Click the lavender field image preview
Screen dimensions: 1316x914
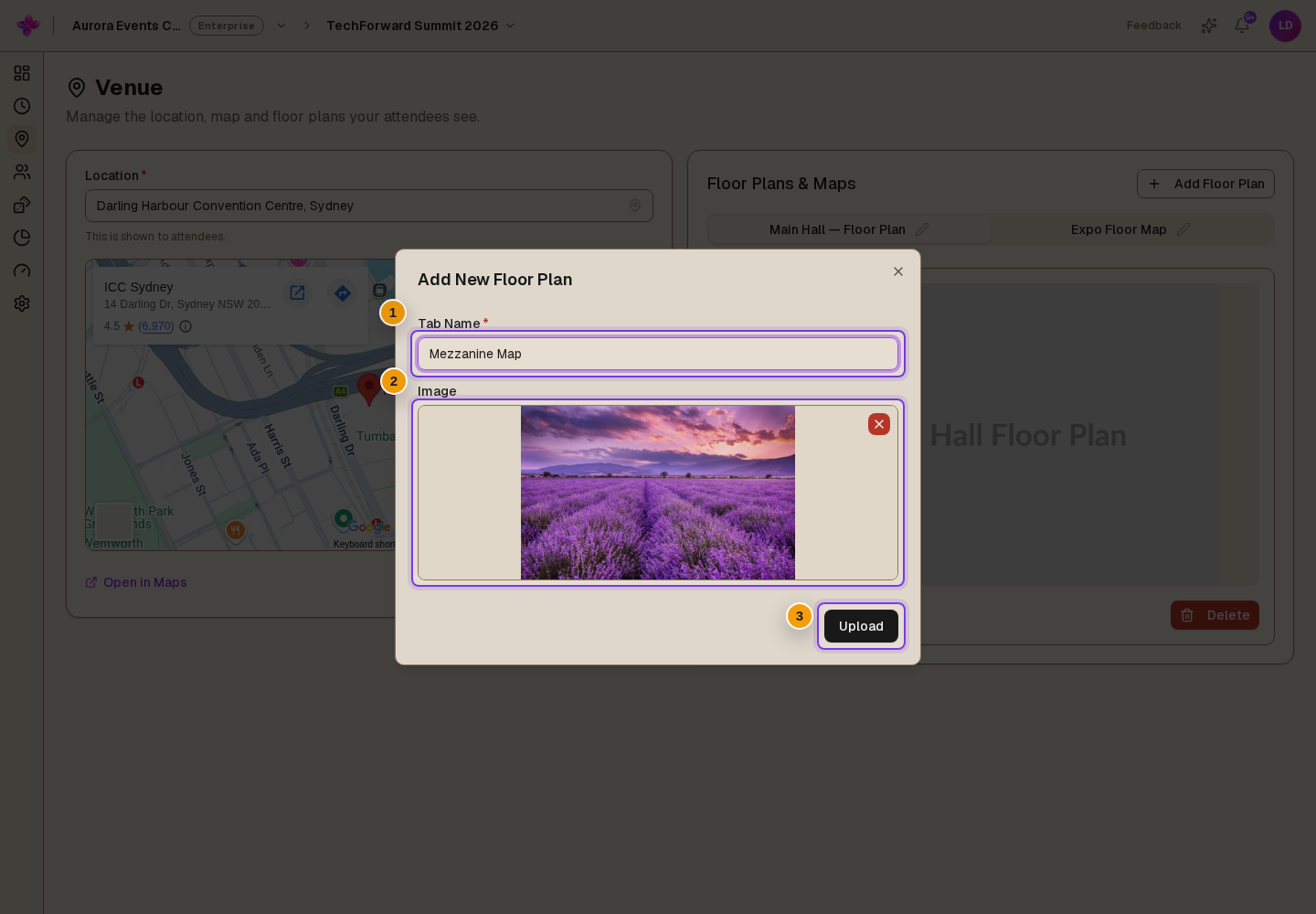pyautogui.click(x=658, y=493)
